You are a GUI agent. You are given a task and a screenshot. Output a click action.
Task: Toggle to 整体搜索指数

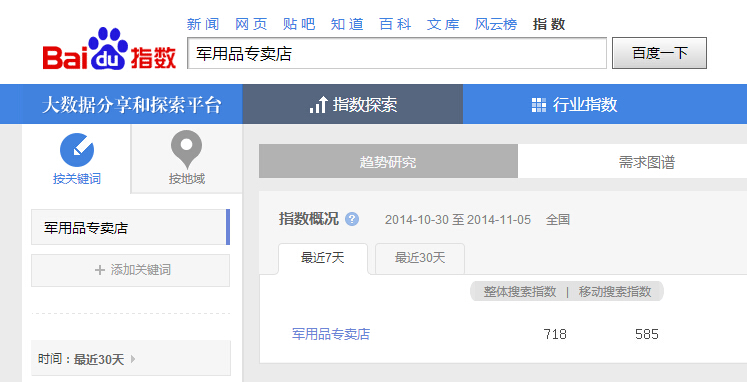520,292
